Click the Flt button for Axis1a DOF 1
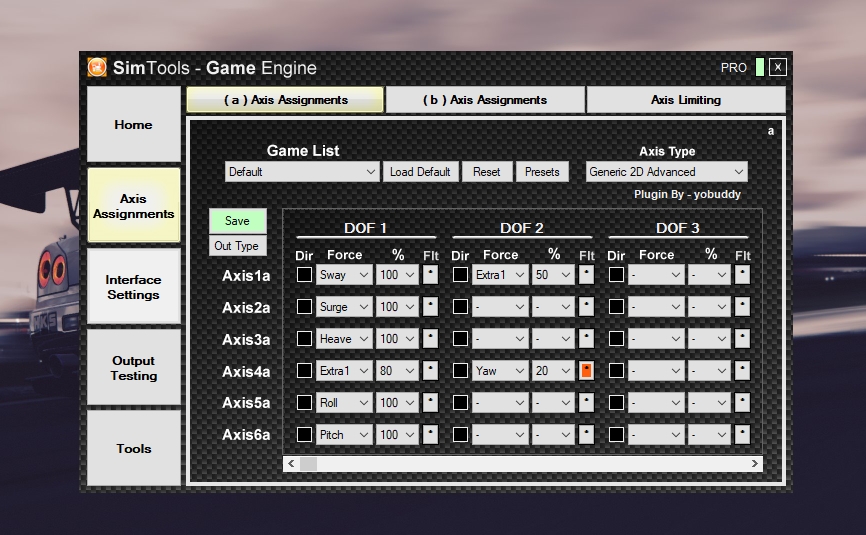 point(430,274)
